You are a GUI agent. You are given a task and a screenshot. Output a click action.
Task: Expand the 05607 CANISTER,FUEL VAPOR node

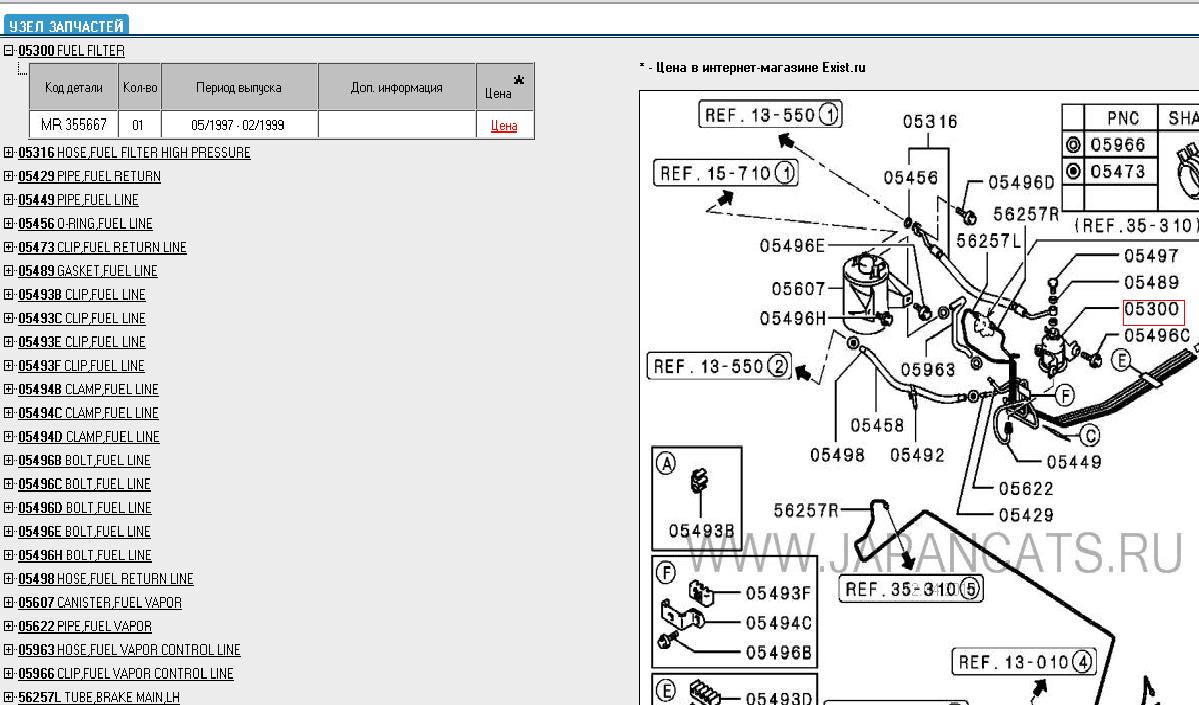pos(9,603)
